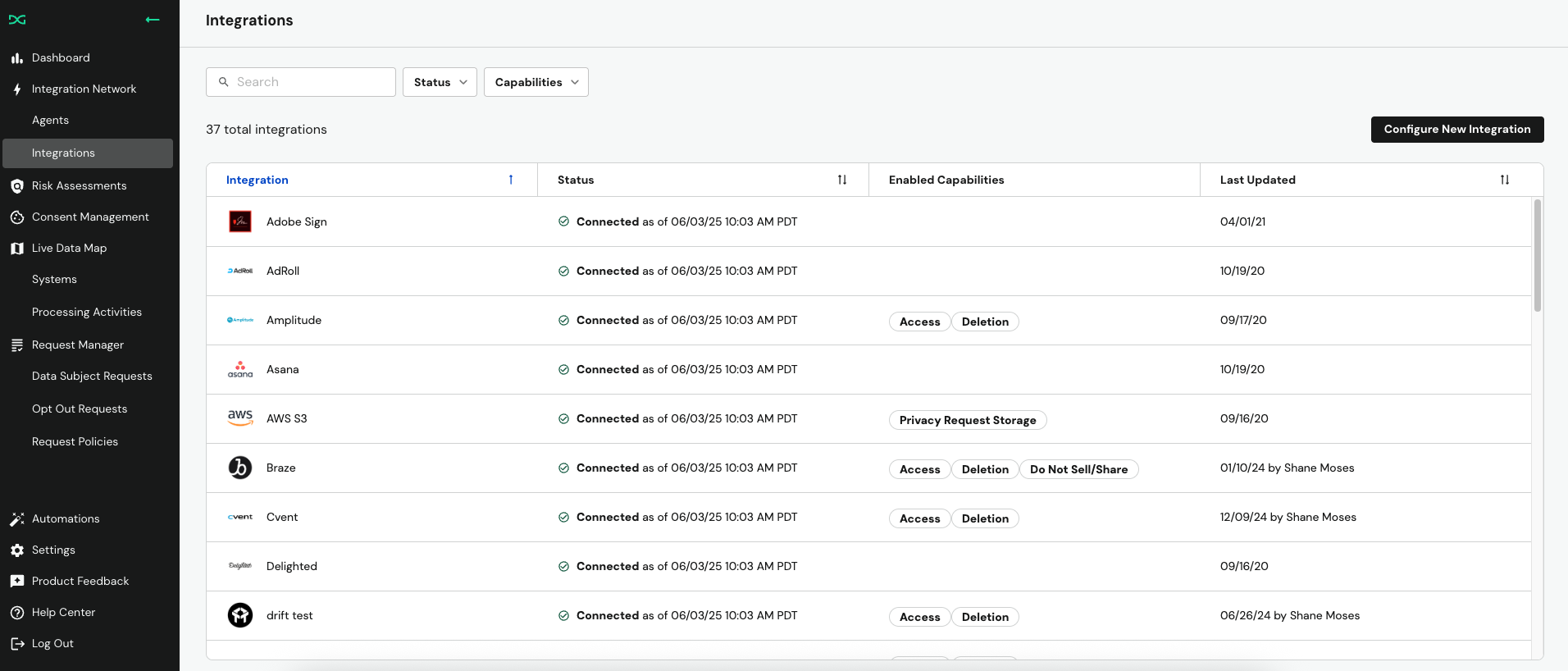Screen dimensions: 1568x671
Task: Click the Consent Management cookie icon
Action: pyautogui.click(x=17, y=217)
